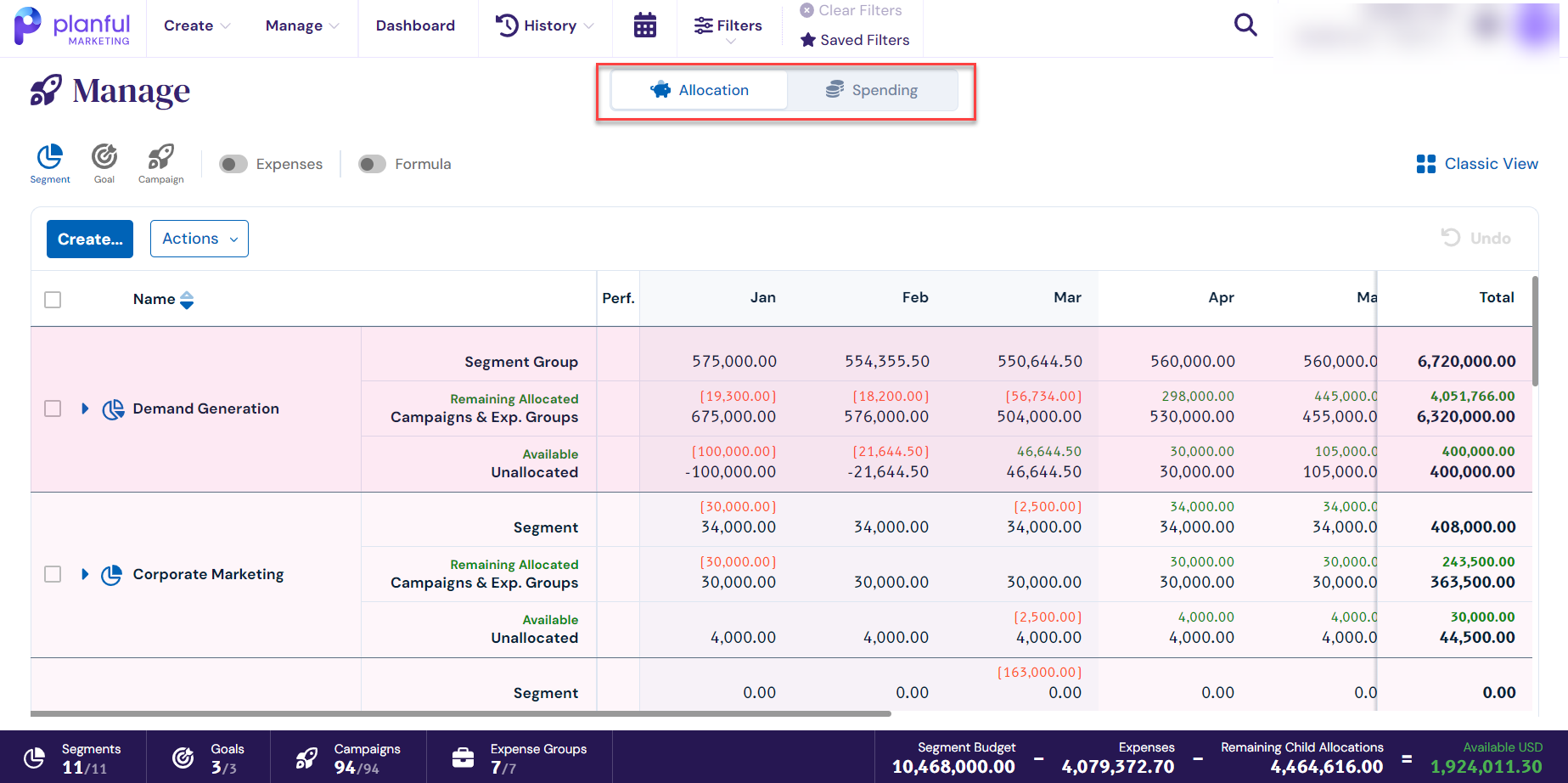This screenshot has height=783, width=1568.
Task: Click the Campaigns rocket icon in footer
Action: tap(306, 758)
